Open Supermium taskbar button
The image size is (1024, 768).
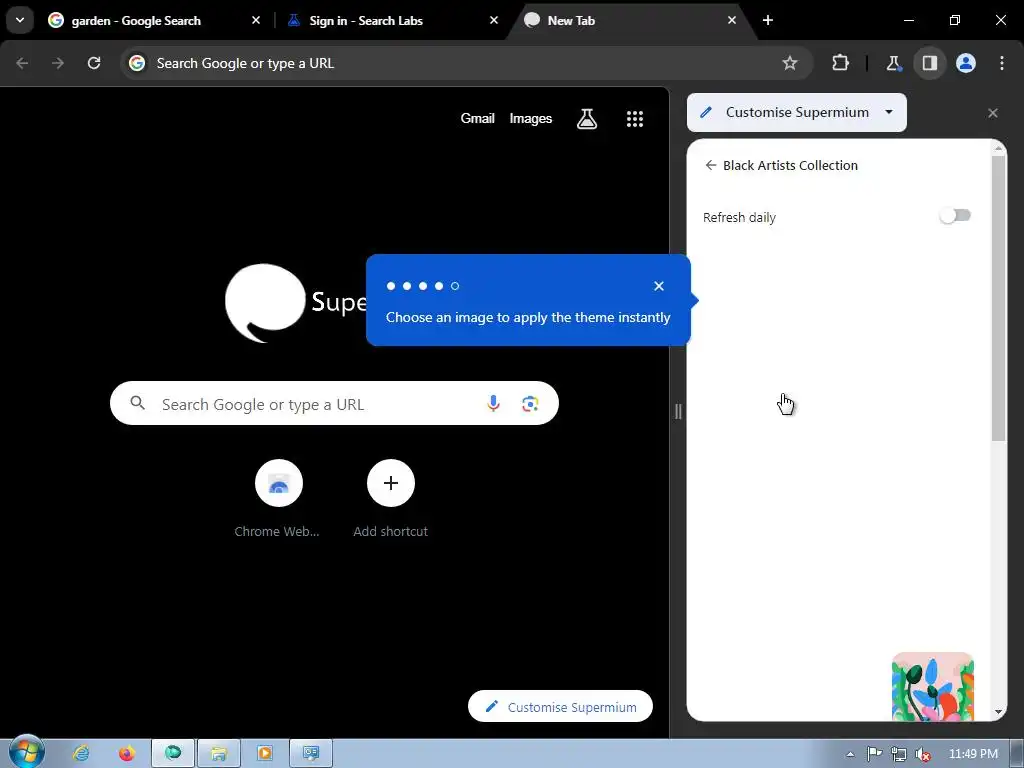(172, 754)
